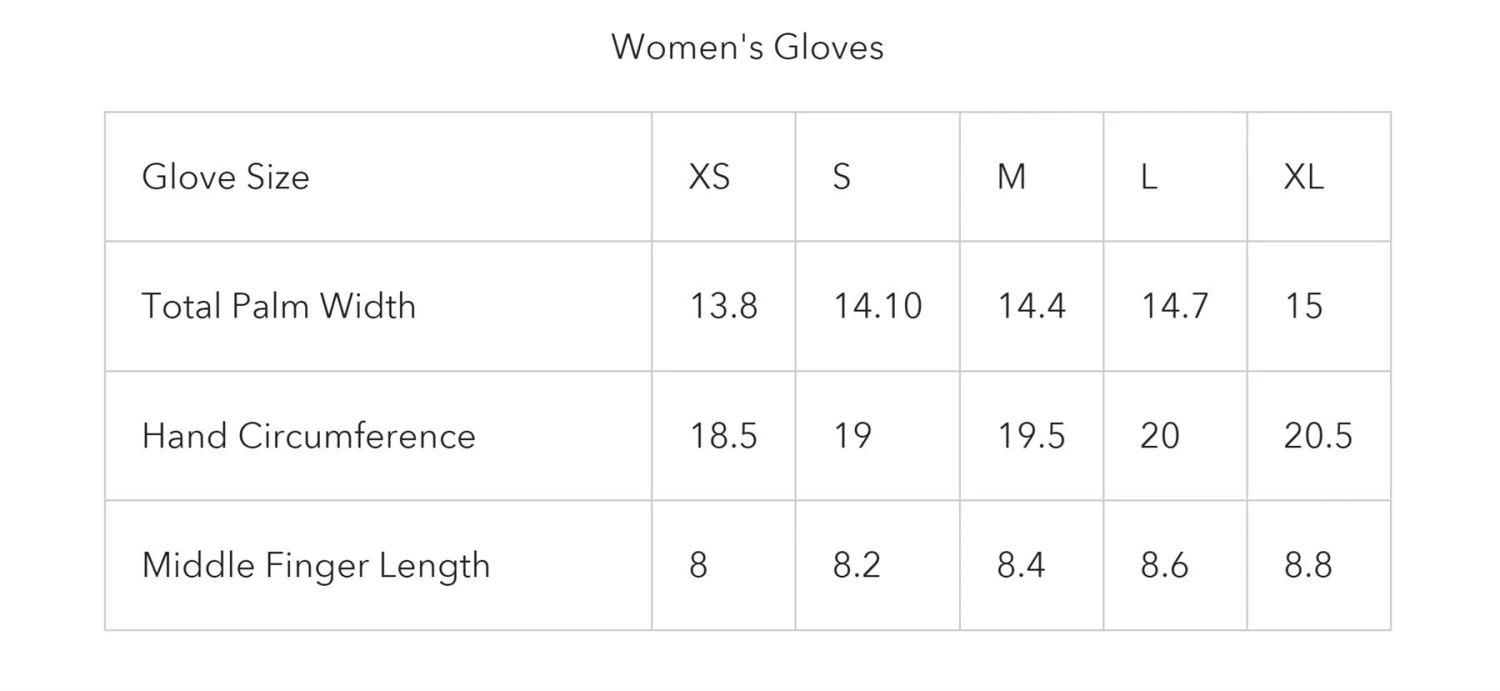The height and width of the screenshot is (691, 1500).
Task: Click the 14.4 palm width value
Action: (x=1031, y=306)
